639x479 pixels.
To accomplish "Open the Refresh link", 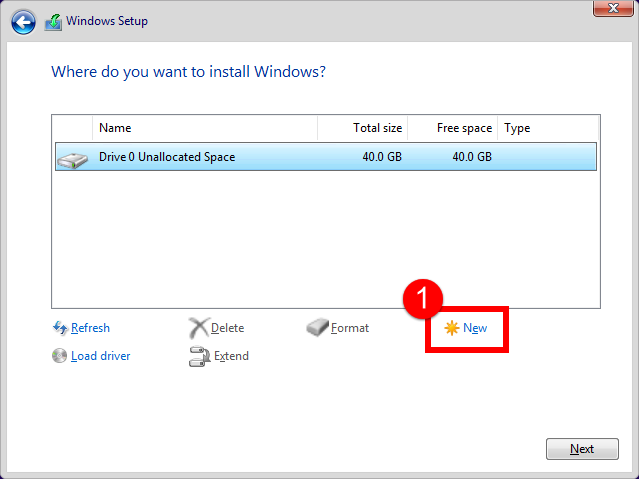I will coord(90,328).
